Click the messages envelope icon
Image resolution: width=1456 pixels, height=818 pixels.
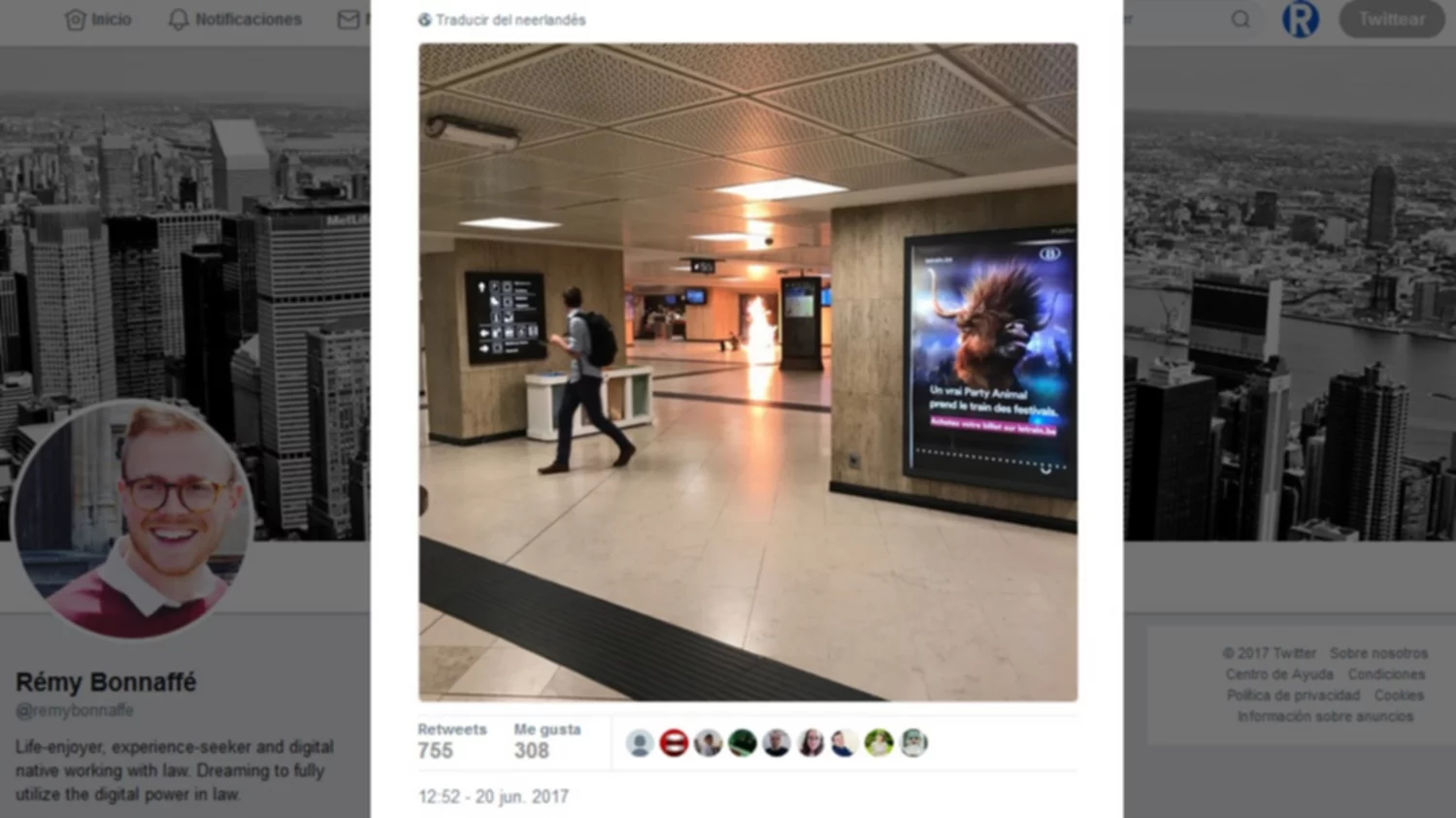[x=348, y=19]
